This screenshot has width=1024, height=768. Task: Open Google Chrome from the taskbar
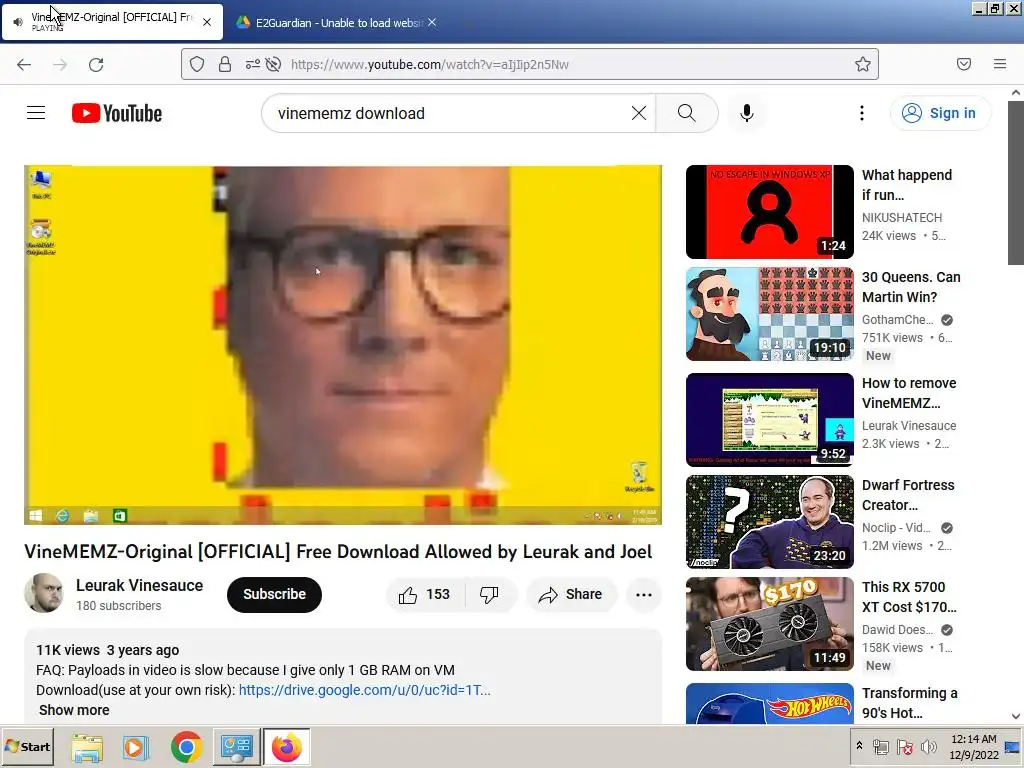click(x=187, y=747)
